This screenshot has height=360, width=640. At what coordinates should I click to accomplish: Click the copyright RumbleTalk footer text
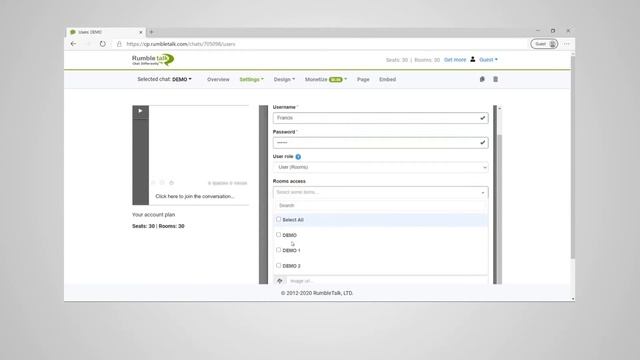(x=317, y=293)
